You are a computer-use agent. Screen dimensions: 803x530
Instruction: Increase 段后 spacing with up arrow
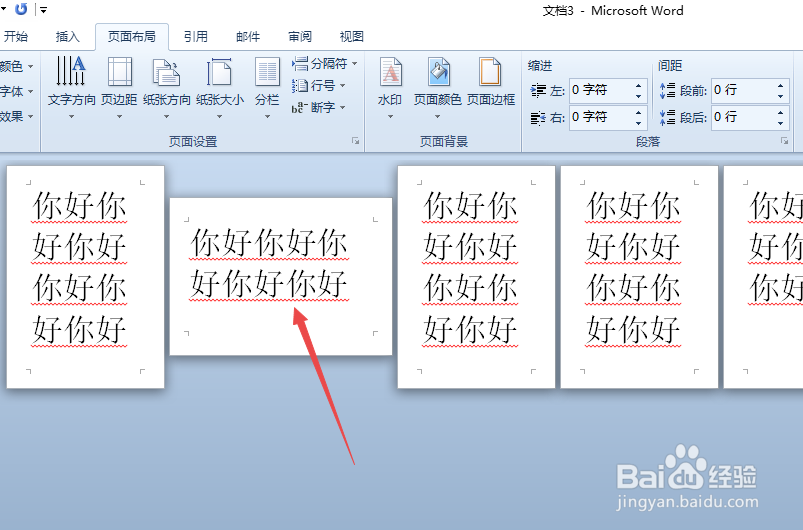coord(780,112)
